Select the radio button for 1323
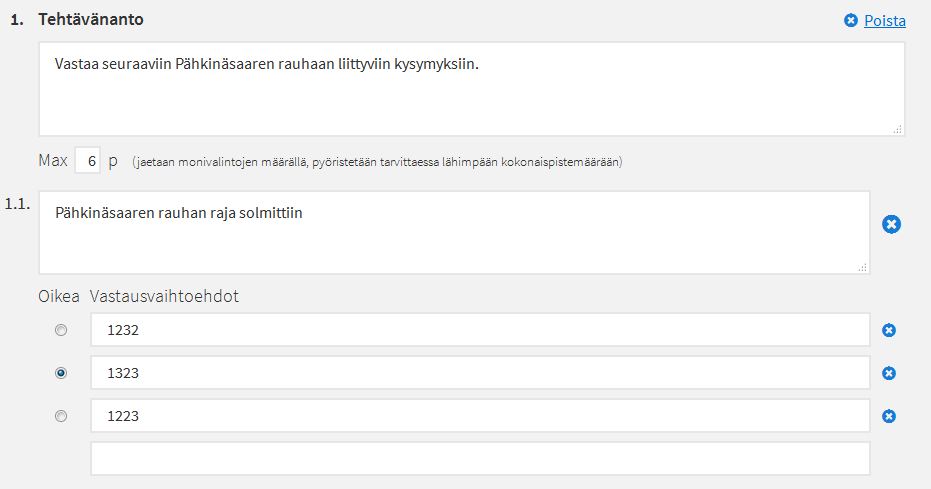The width and height of the screenshot is (931, 489). tap(61, 373)
